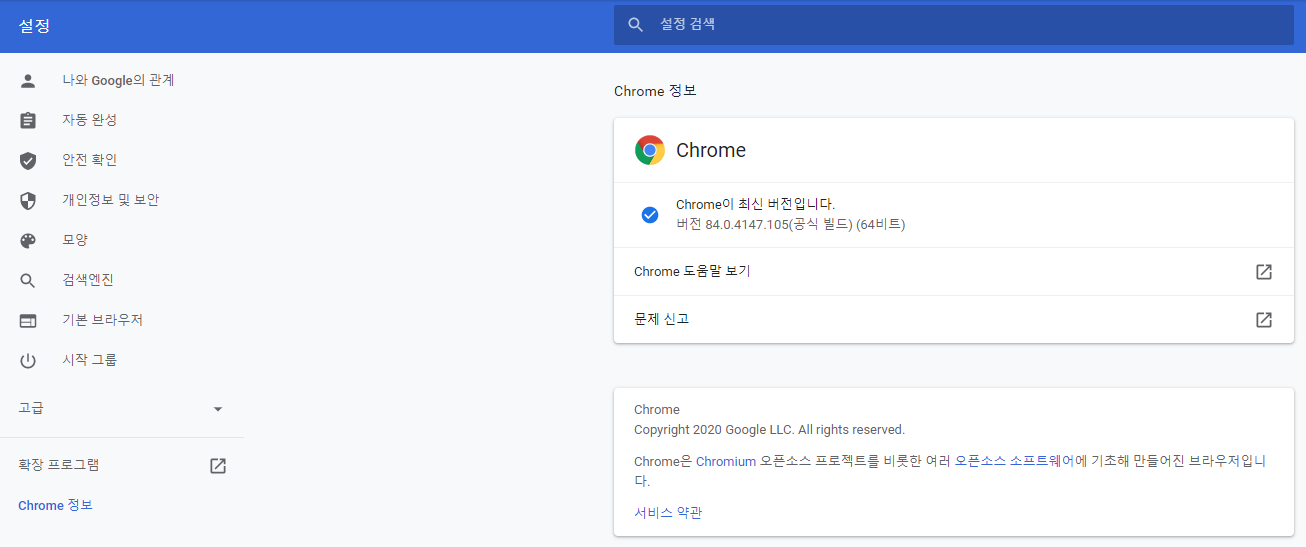Click the shield check icon for 안전 확인
This screenshot has width=1306, height=547.
[x=28, y=161]
